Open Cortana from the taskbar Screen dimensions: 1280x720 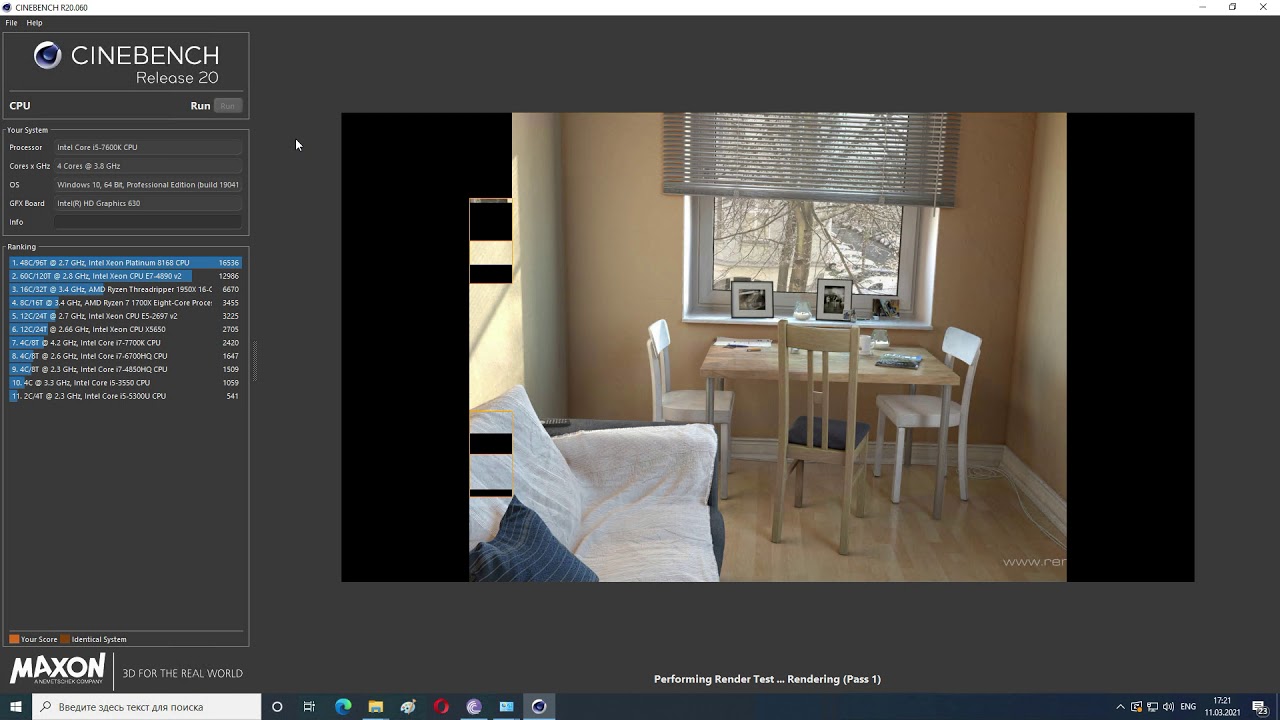[x=277, y=707]
